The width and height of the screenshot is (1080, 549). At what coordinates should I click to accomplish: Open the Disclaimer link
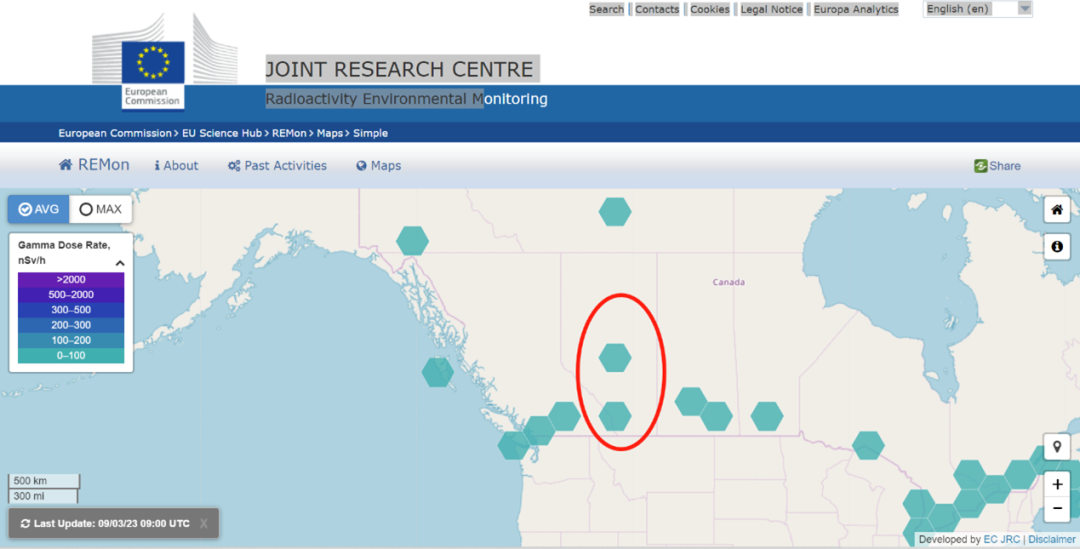pyautogui.click(x=1052, y=539)
